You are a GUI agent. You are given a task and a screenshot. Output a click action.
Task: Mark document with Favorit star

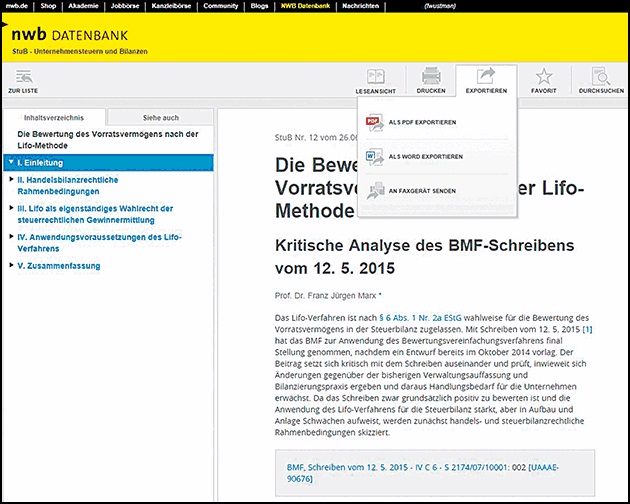click(x=544, y=78)
